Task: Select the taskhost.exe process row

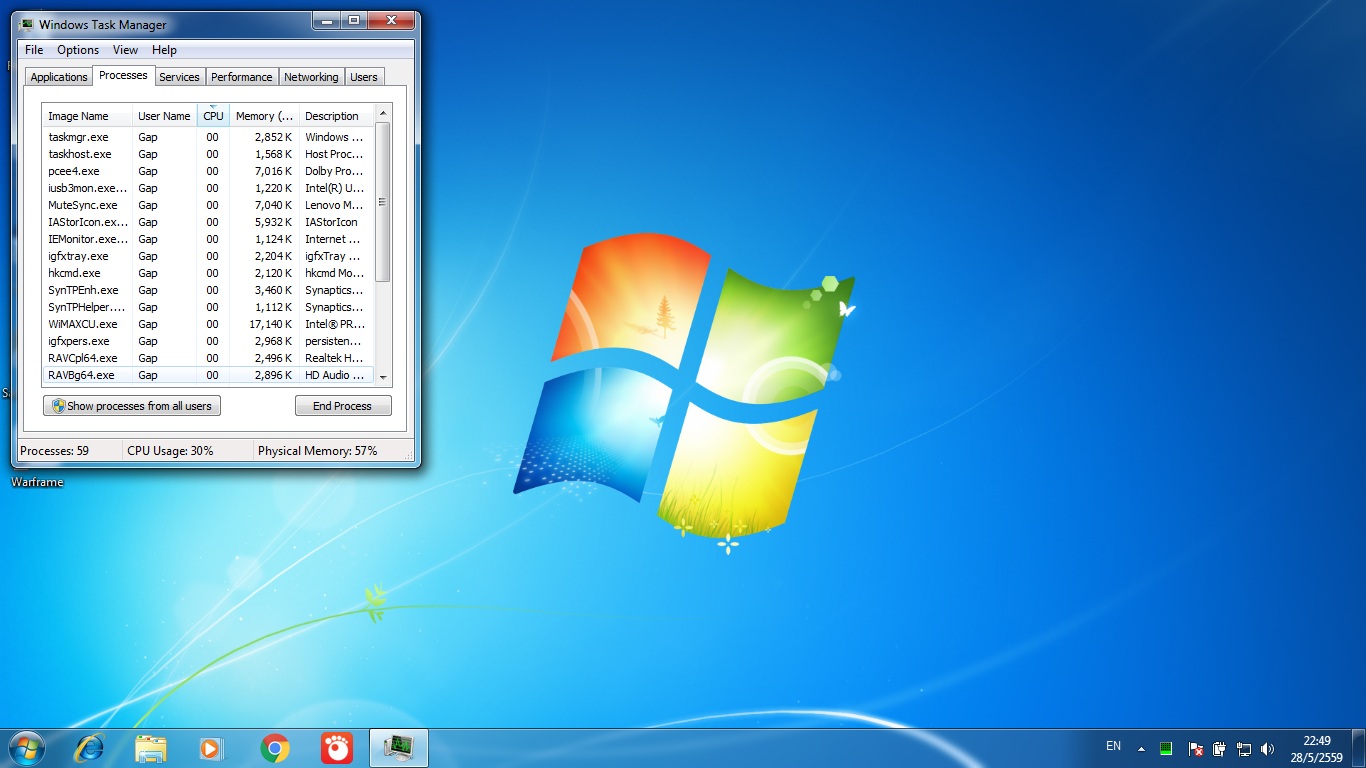Action: click(208, 154)
